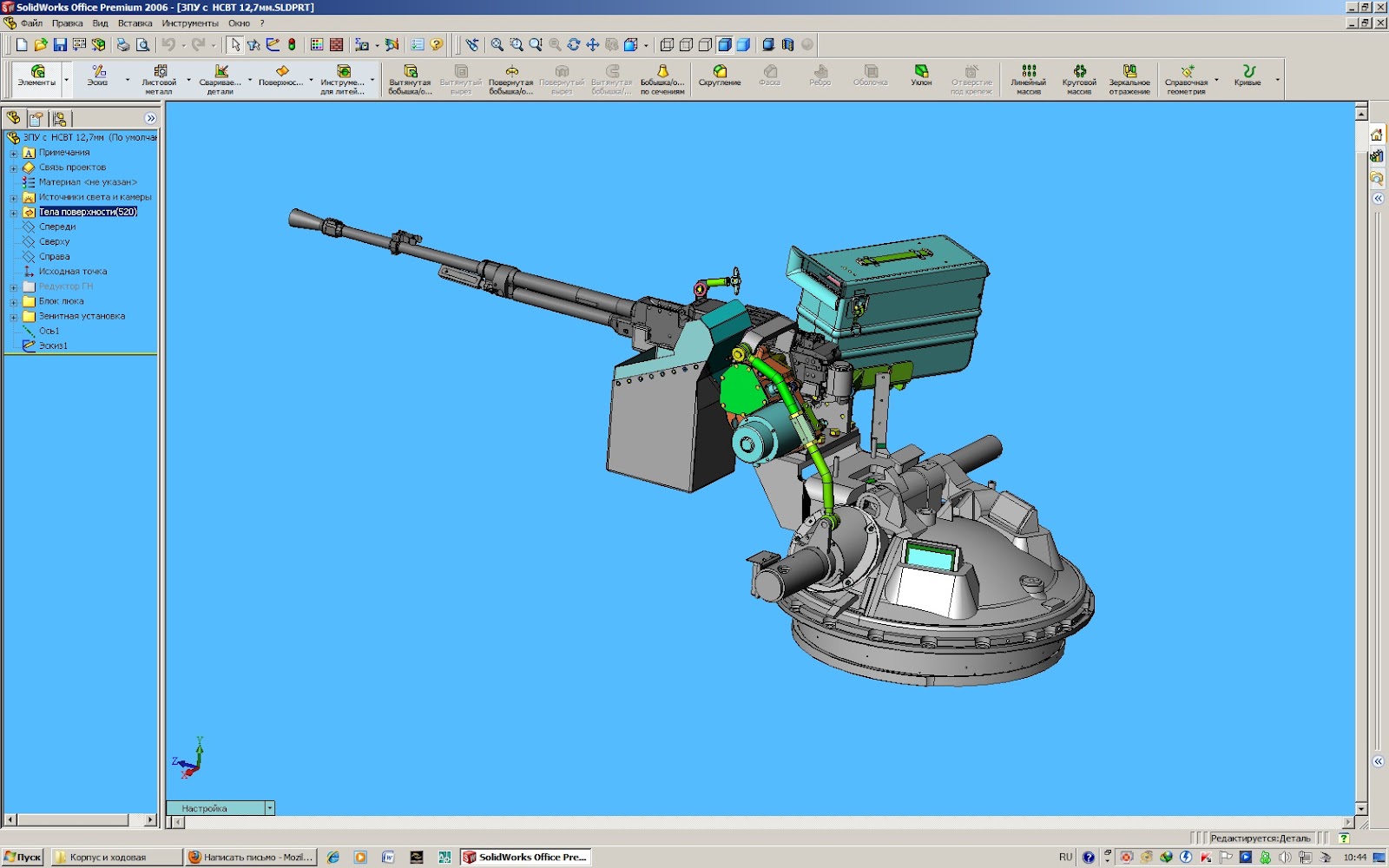The height and width of the screenshot is (868, 1389).
Task: Toggle the shaded with edges display mode
Action: [x=724, y=44]
